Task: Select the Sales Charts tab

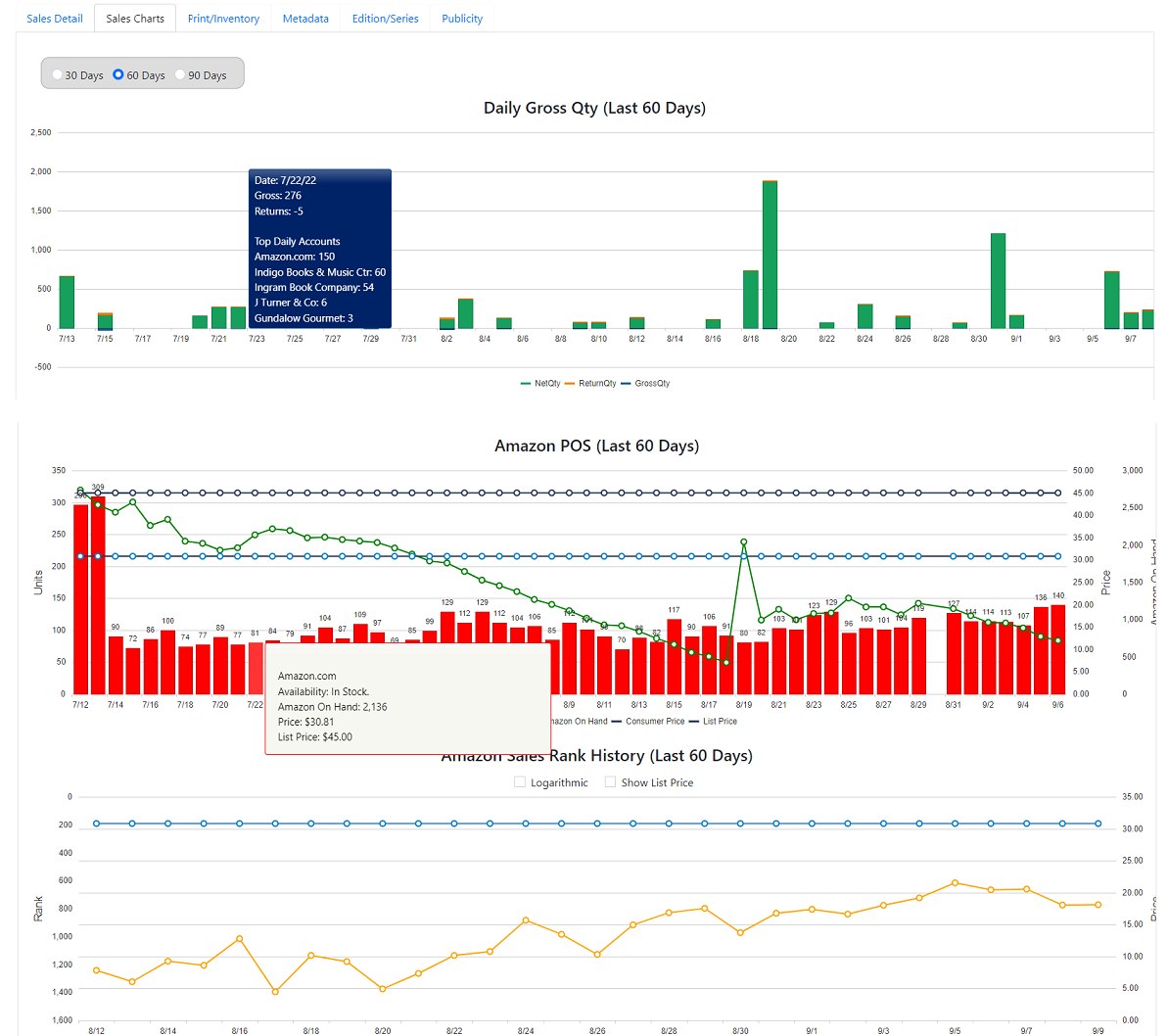Action: click(x=135, y=19)
